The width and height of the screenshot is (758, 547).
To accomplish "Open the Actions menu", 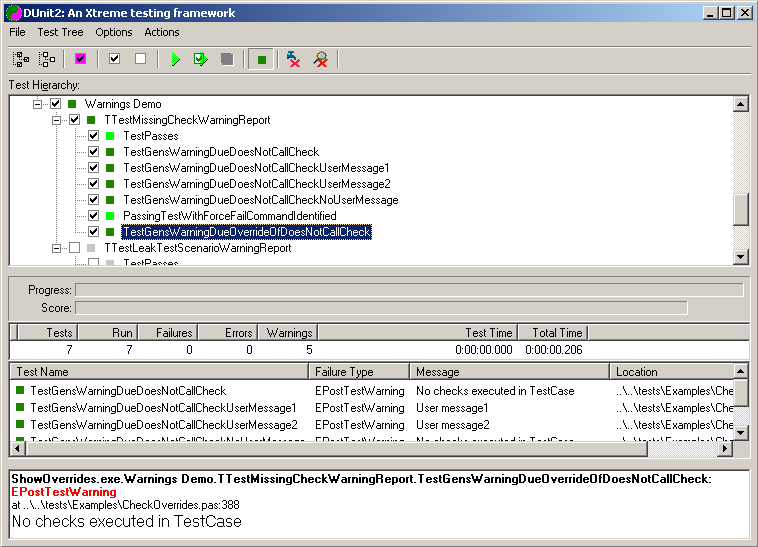I will click(x=161, y=32).
